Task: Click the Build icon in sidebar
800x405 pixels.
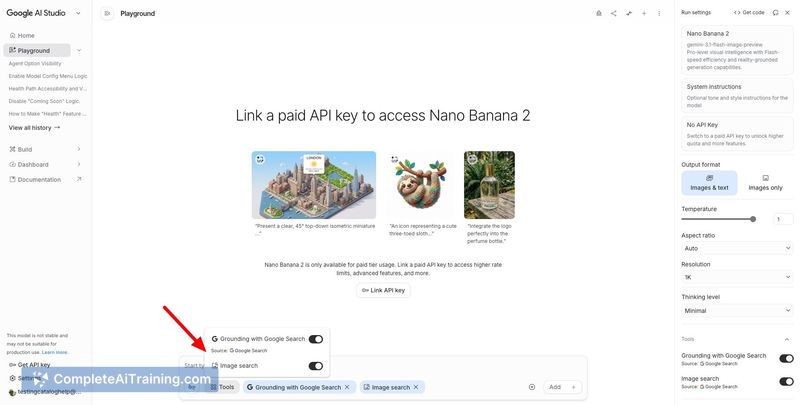Action: point(12,149)
